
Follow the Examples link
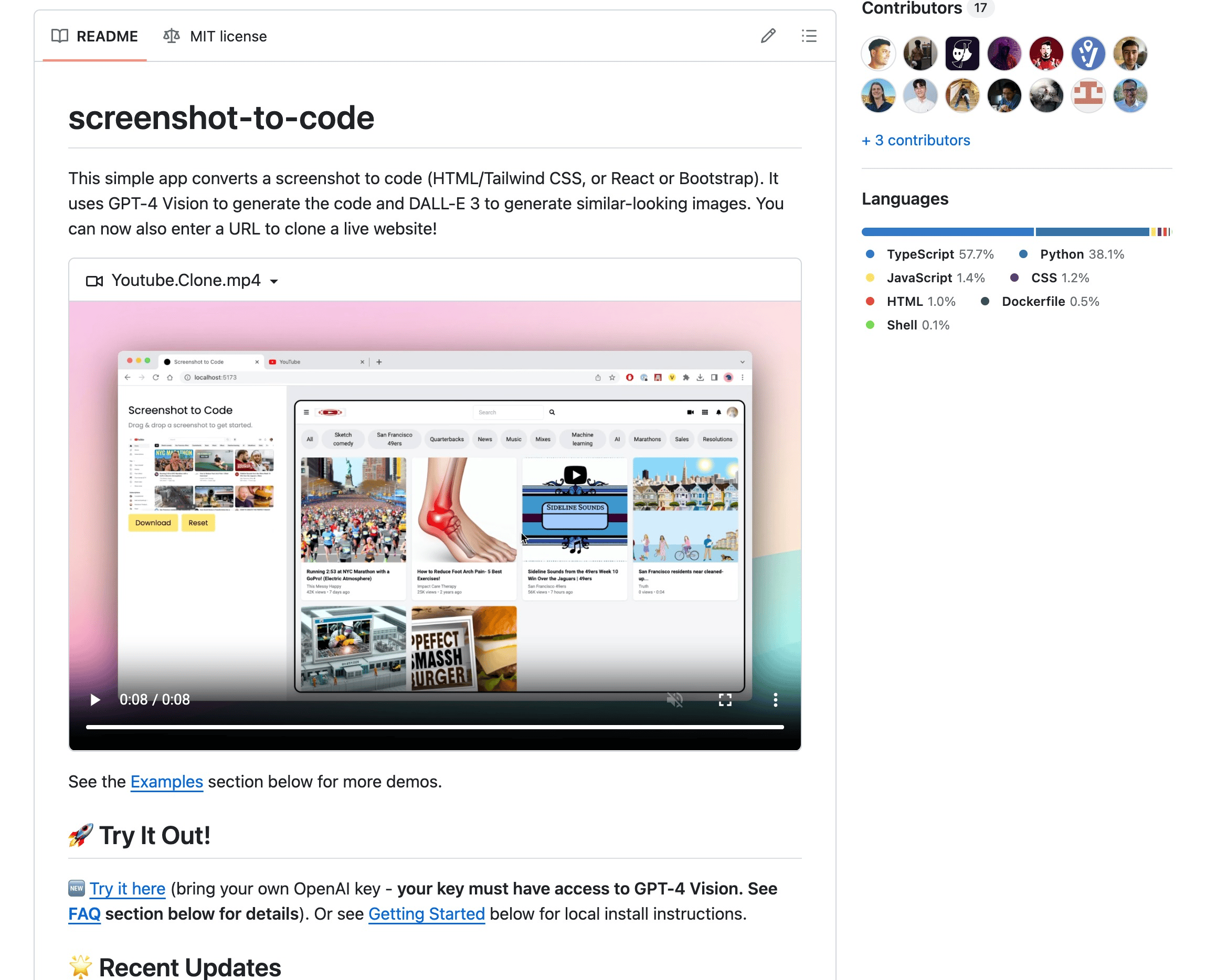(x=166, y=782)
